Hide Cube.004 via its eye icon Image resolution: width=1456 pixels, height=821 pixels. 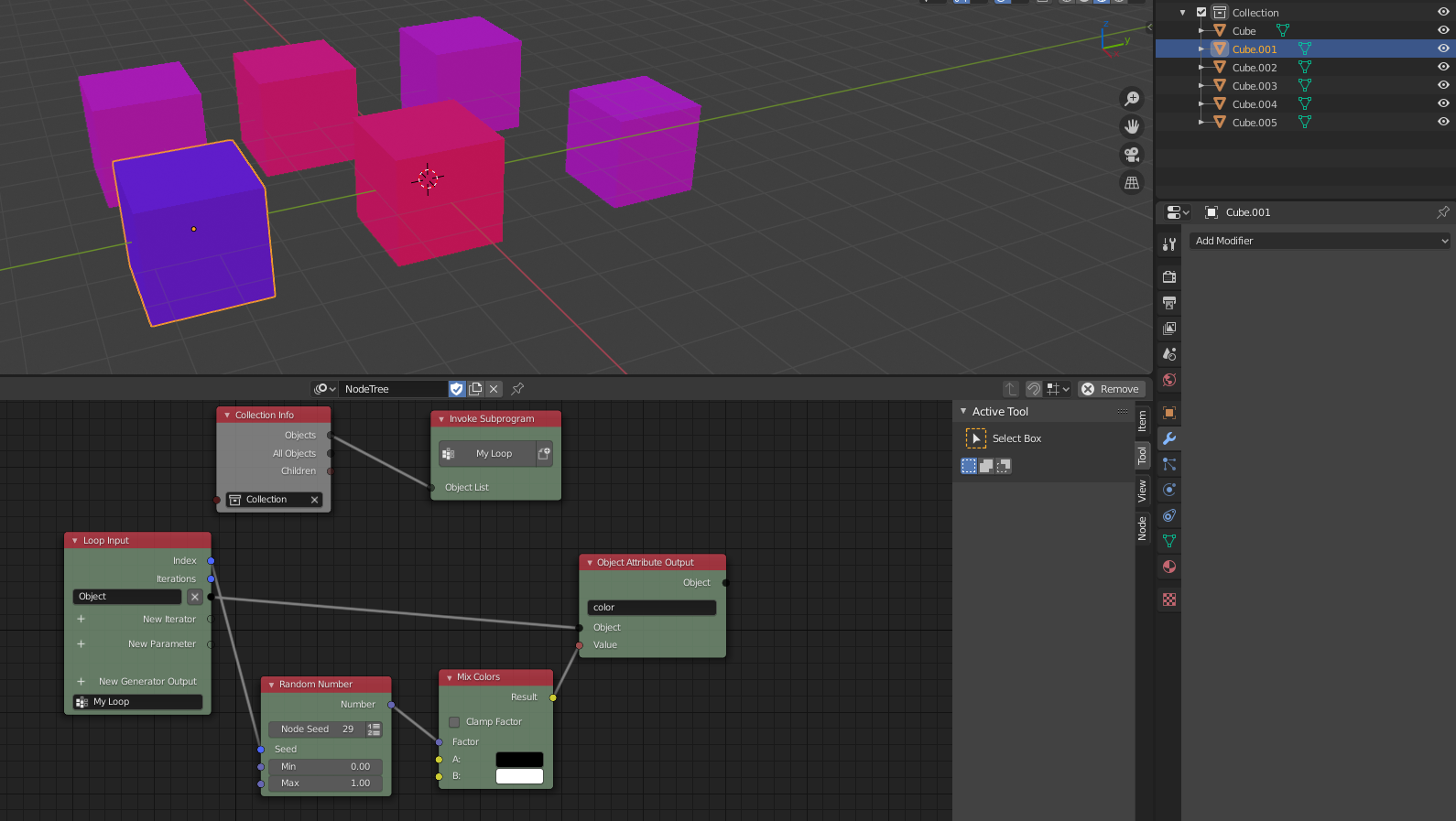click(x=1443, y=103)
